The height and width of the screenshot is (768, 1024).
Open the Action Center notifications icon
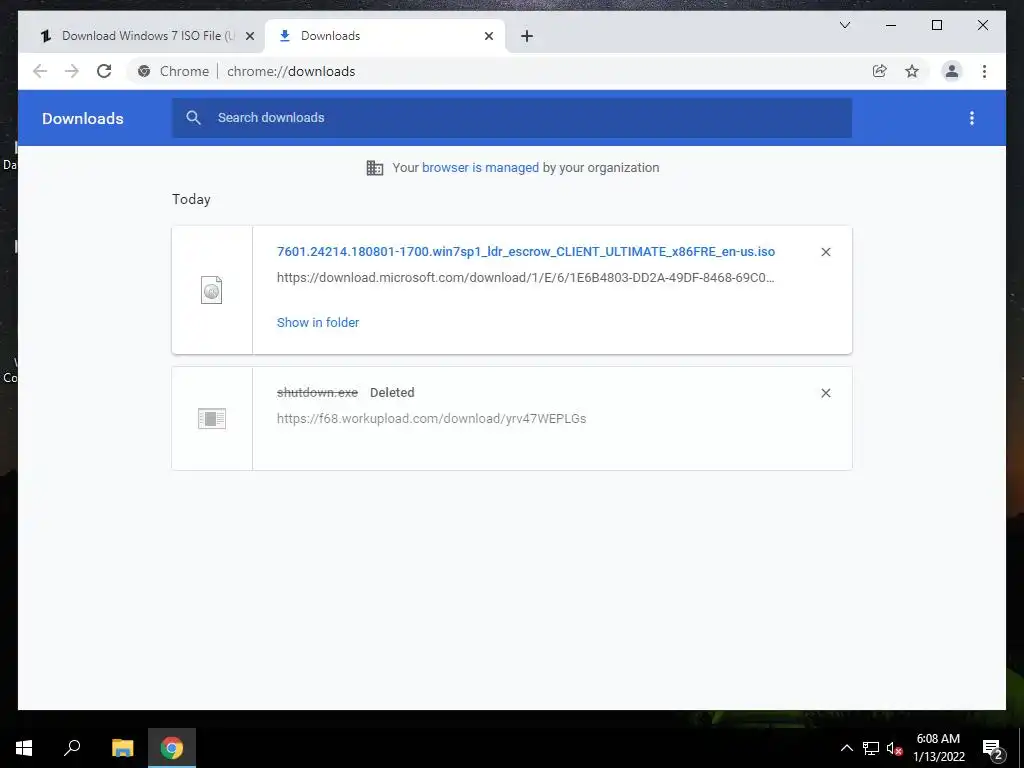pyautogui.click(x=993, y=748)
